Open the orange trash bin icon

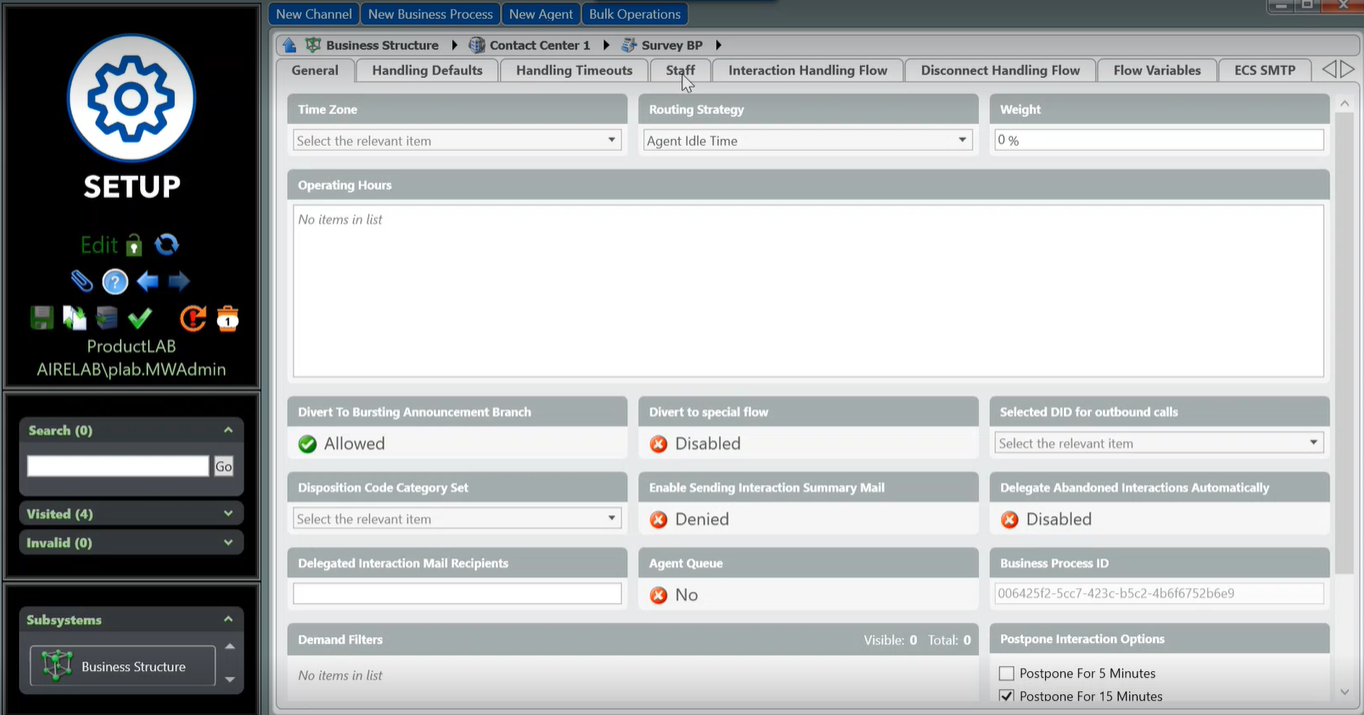pyautogui.click(x=228, y=318)
